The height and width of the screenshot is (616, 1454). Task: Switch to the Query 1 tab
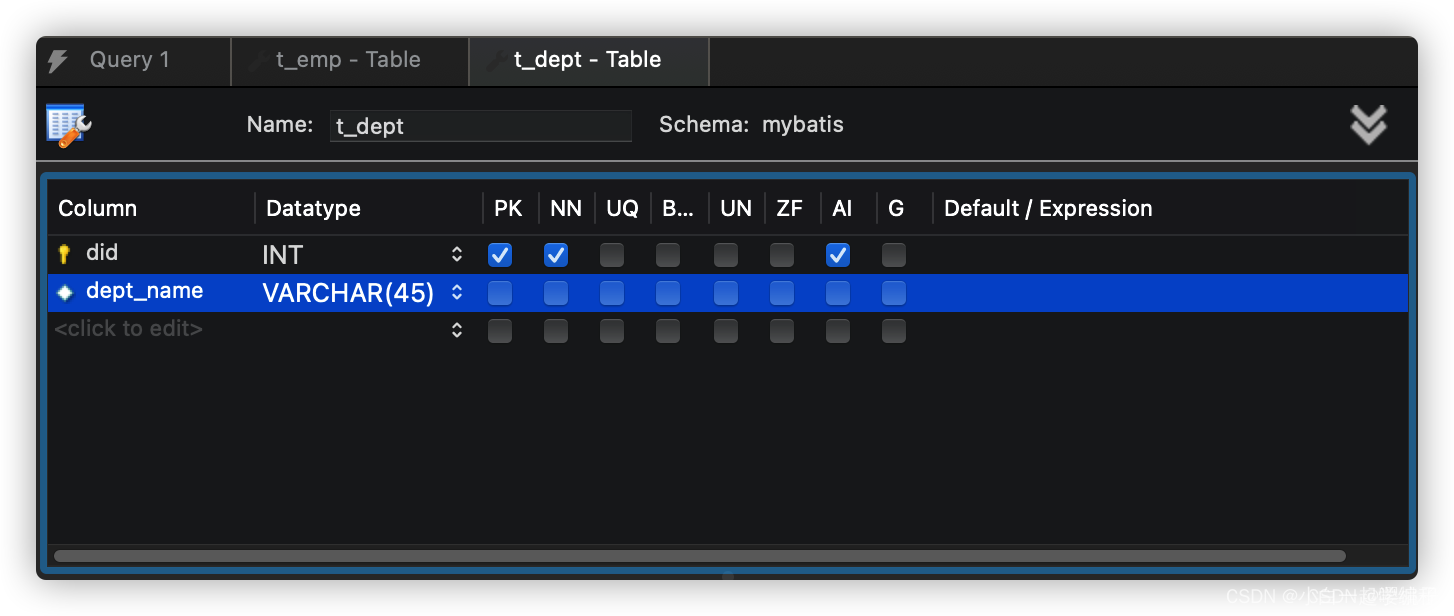(x=130, y=60)
